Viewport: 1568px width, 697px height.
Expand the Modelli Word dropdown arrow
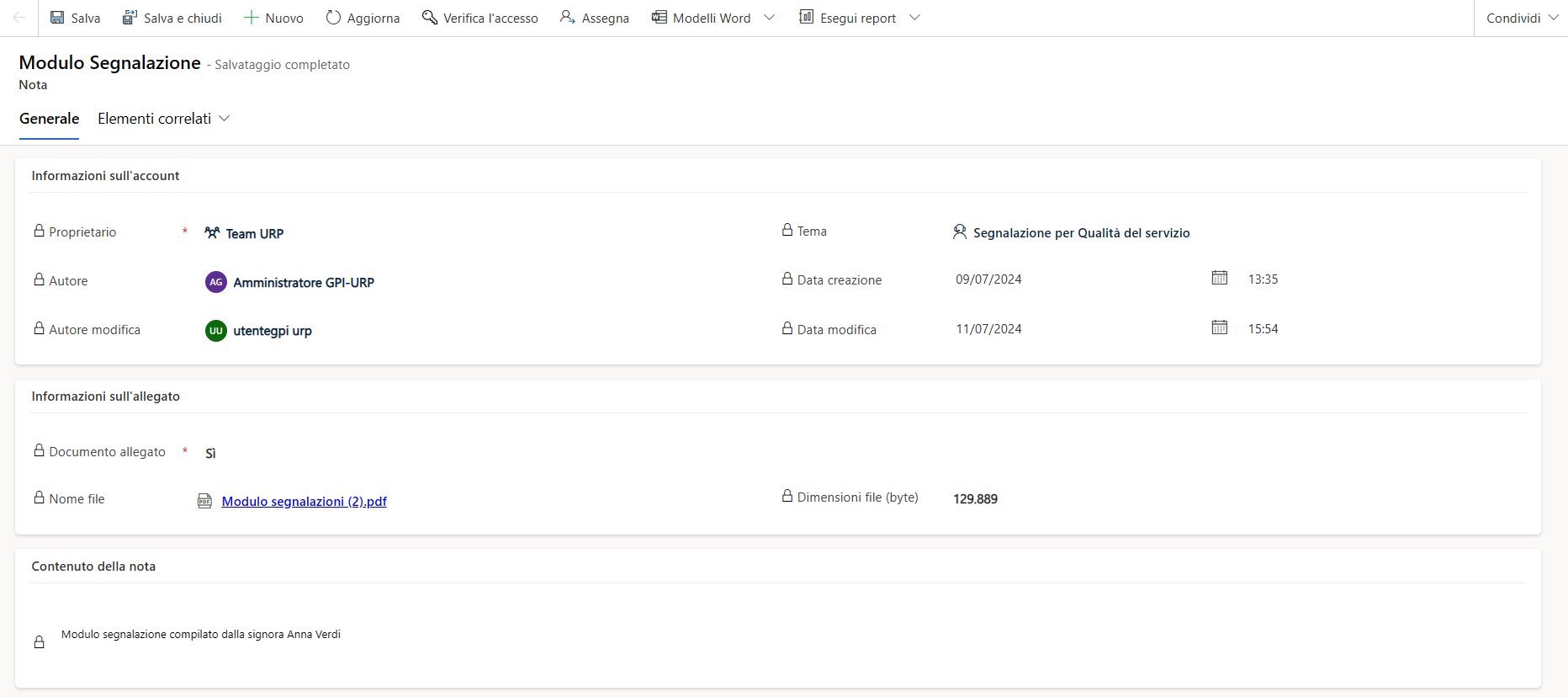tap(769, 18)
